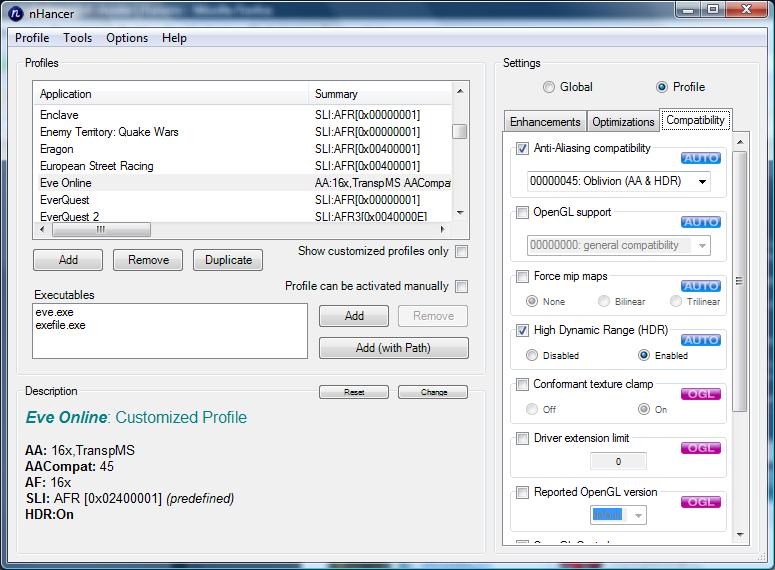Enable Conformant texture clamp checkbox
This screenshot has height=570, width=775.
[522, 385]
